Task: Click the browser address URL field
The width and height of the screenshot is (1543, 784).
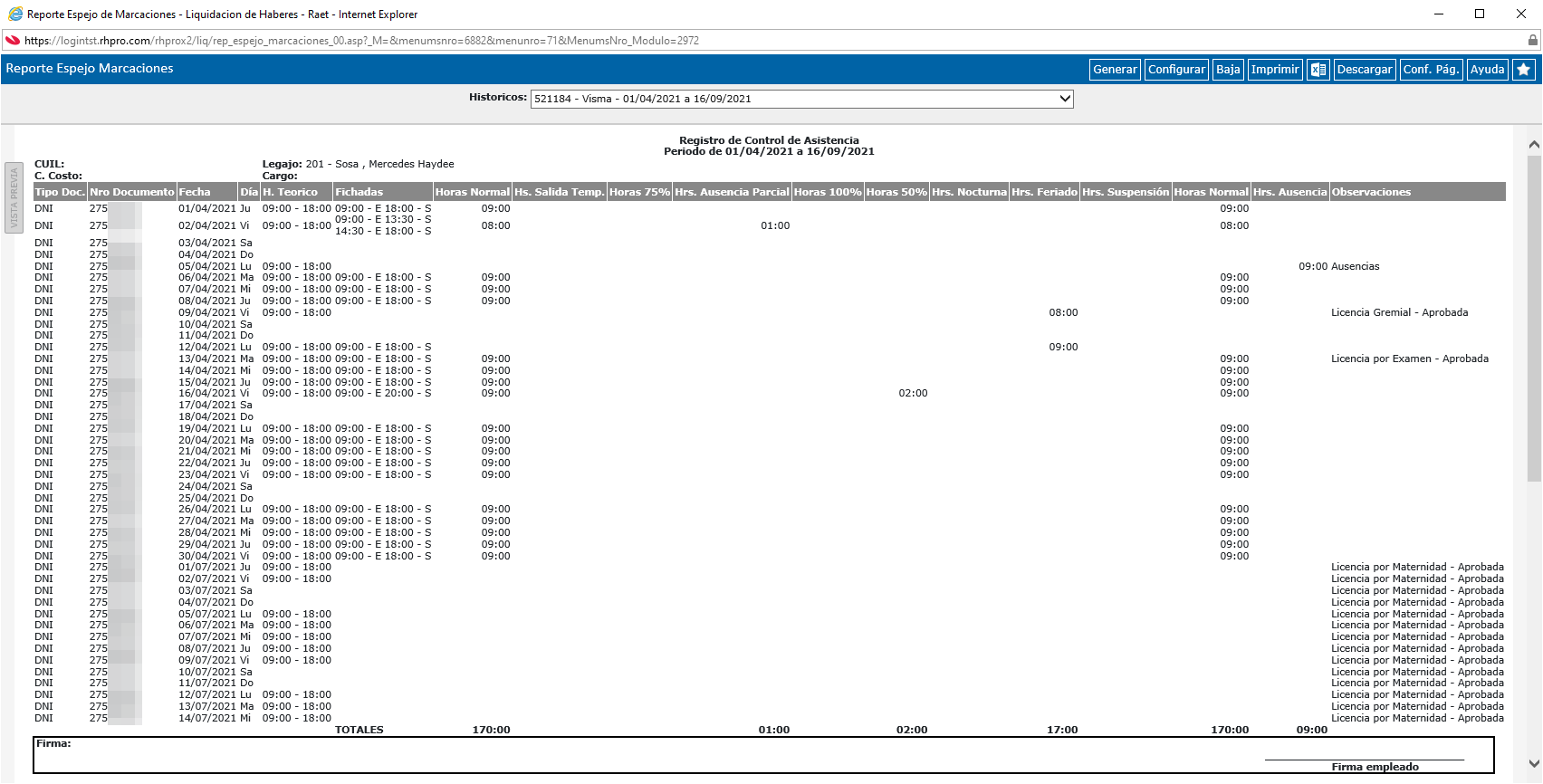Action: click(770, 41)
